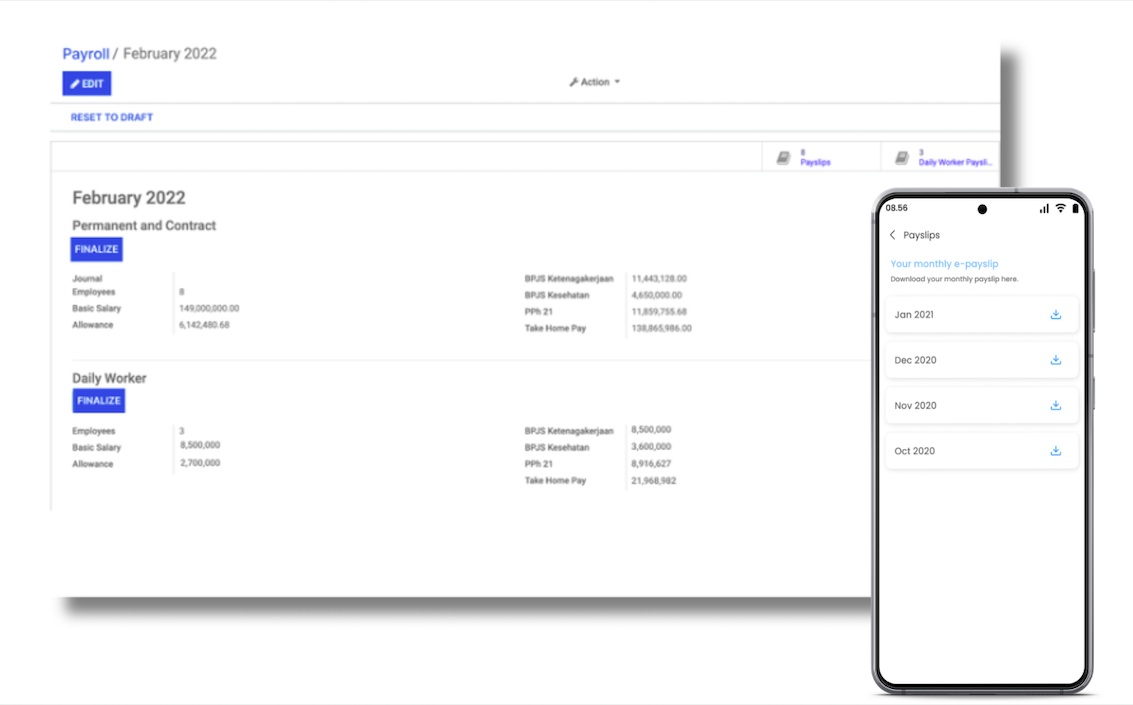Click the February 2022 breadcrumb text
Image resolution: width=1133 pixels, height=705 pixels.
coord(170,53)
